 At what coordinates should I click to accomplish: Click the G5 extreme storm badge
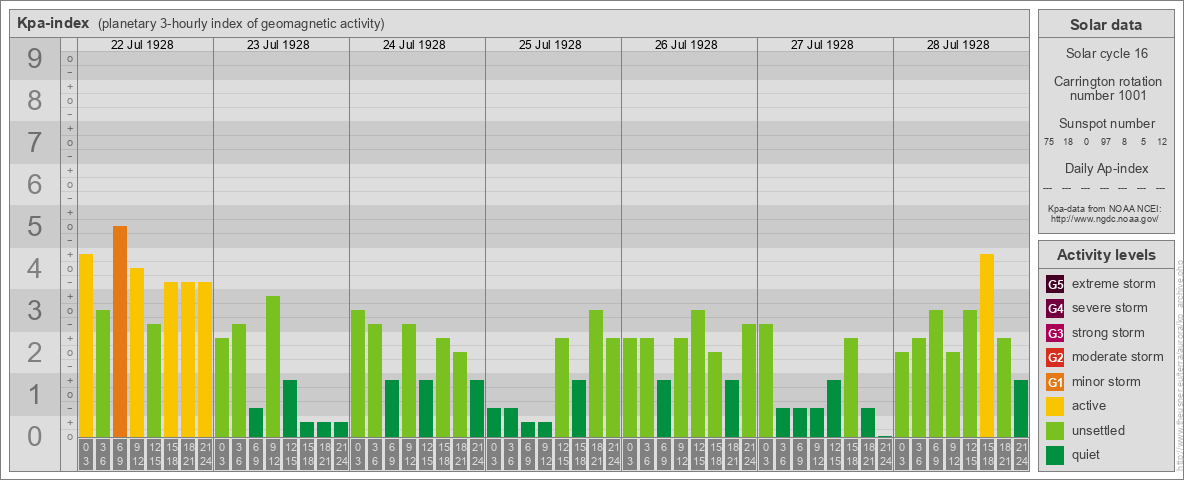[1055, 284]
